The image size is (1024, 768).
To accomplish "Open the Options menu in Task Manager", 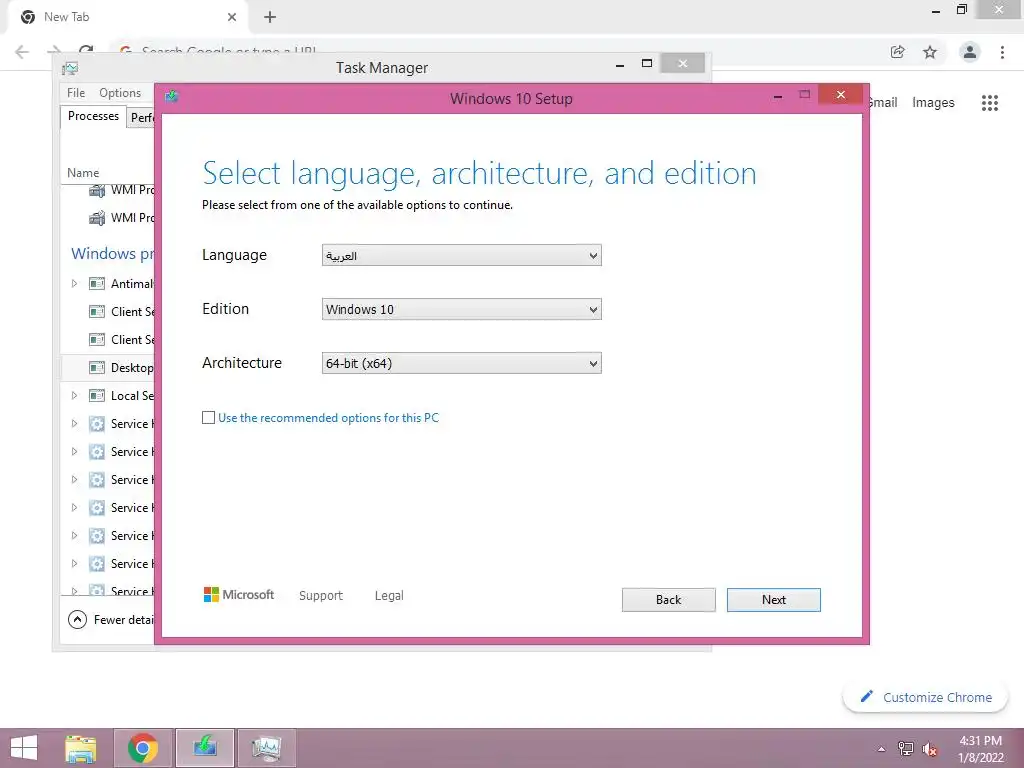I will [x=120, y=93].
